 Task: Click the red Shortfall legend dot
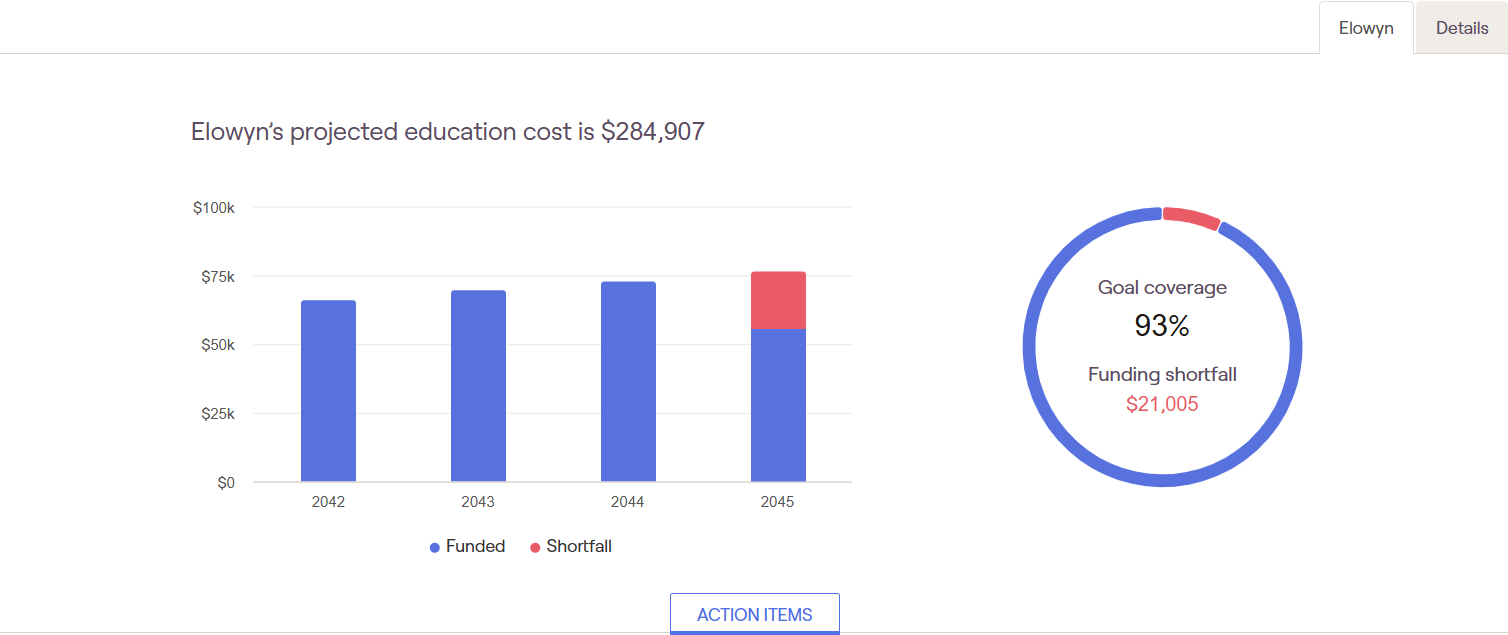coord(535,547)
